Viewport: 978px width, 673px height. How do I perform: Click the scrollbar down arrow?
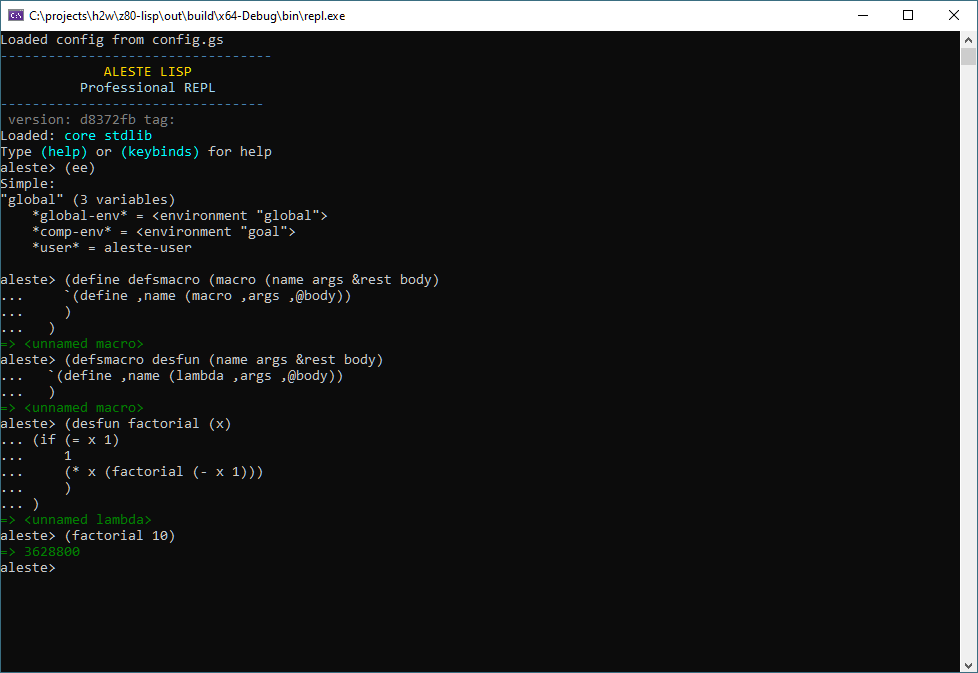pyautogui.click(x=968, y=664)
